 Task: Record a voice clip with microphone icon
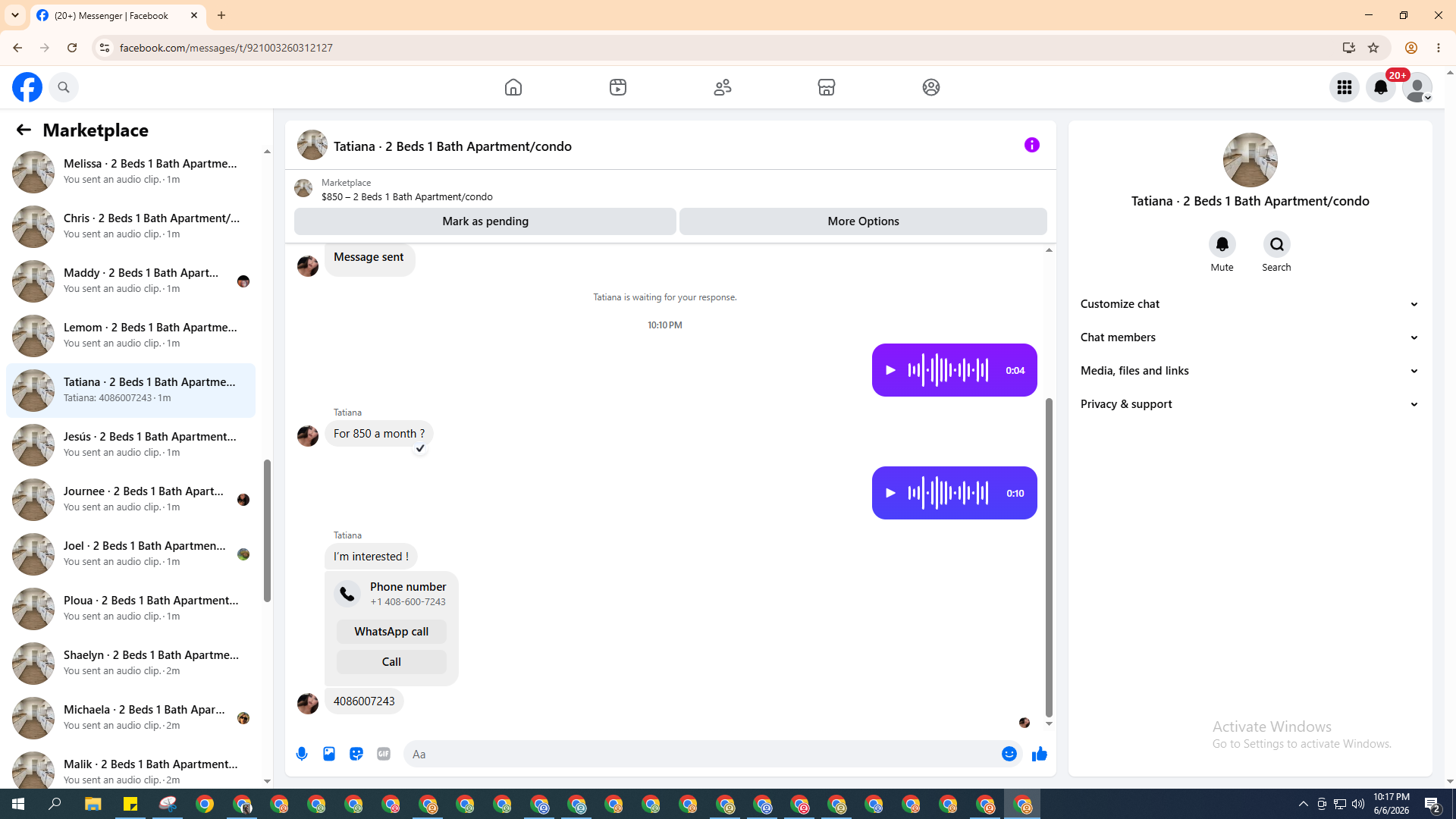point(302,754)
